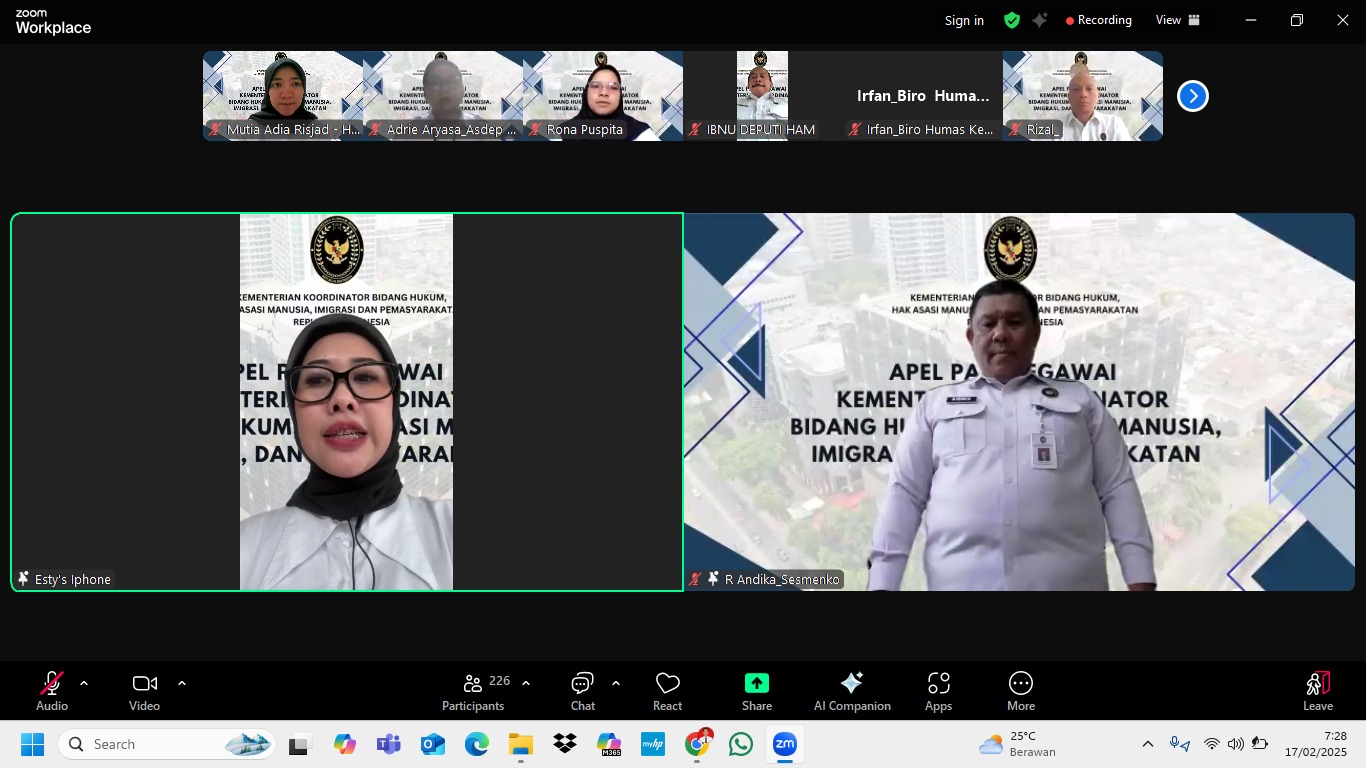Unmute the microphone Audio button
Image resolution: width=1366 pixels, height=768 pixels.
pyautogui.click(x=52, y=691)
